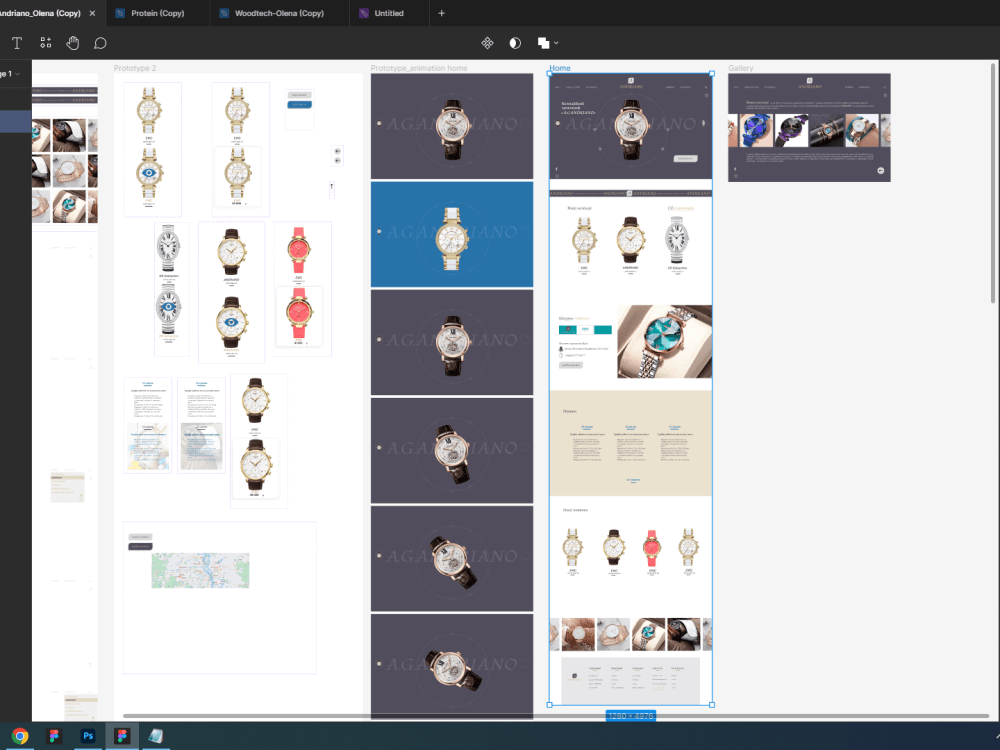
Task: Open the active Figma taskbar icon
Action: coord(122,736)
